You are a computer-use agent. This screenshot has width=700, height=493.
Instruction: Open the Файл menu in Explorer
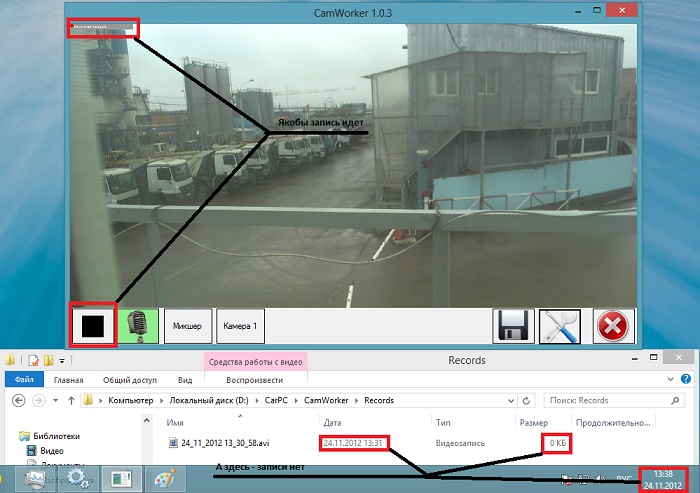tap(24, 380)
